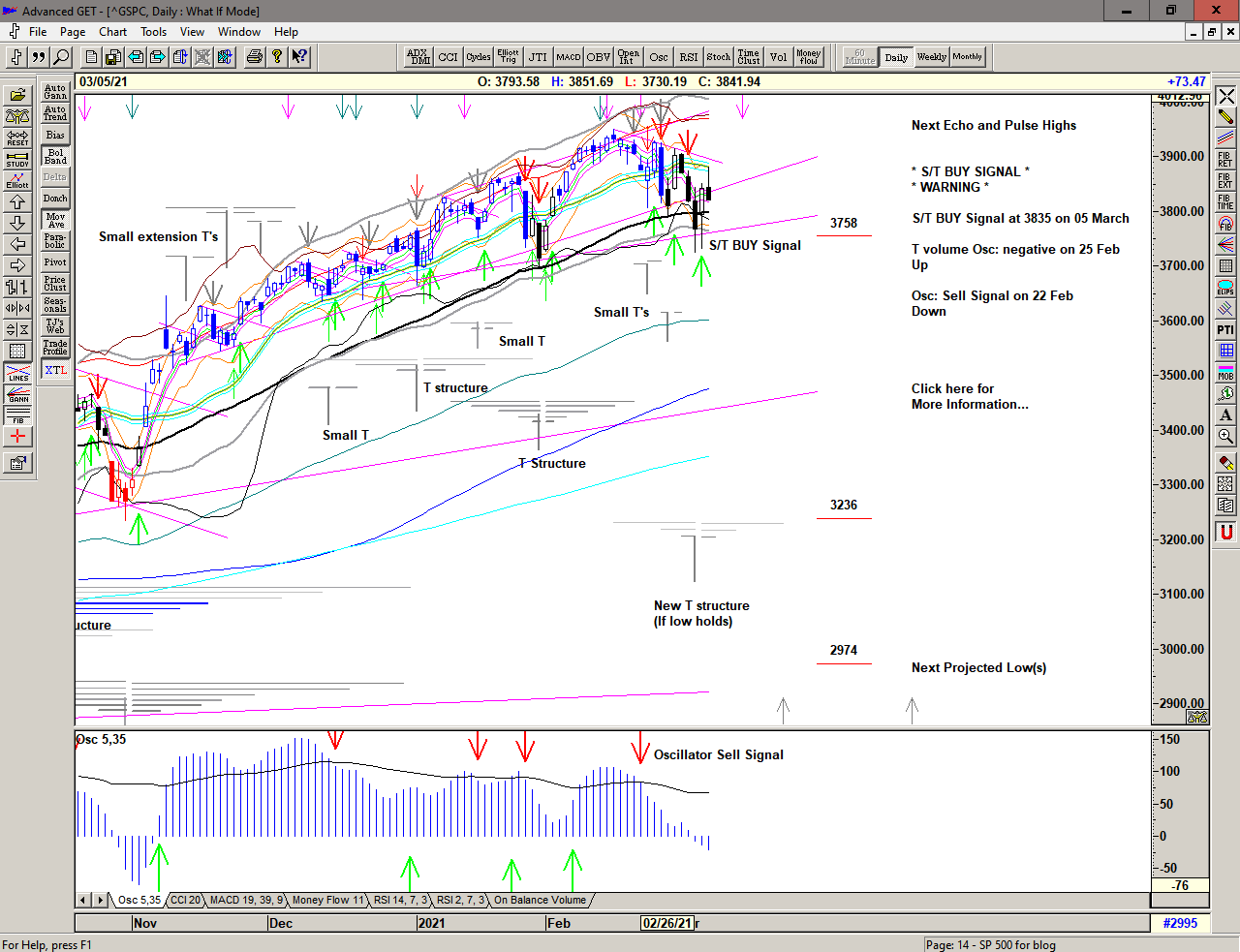
Task: Select the GANN lines drawing tool
Action: (x=17, y=394)
